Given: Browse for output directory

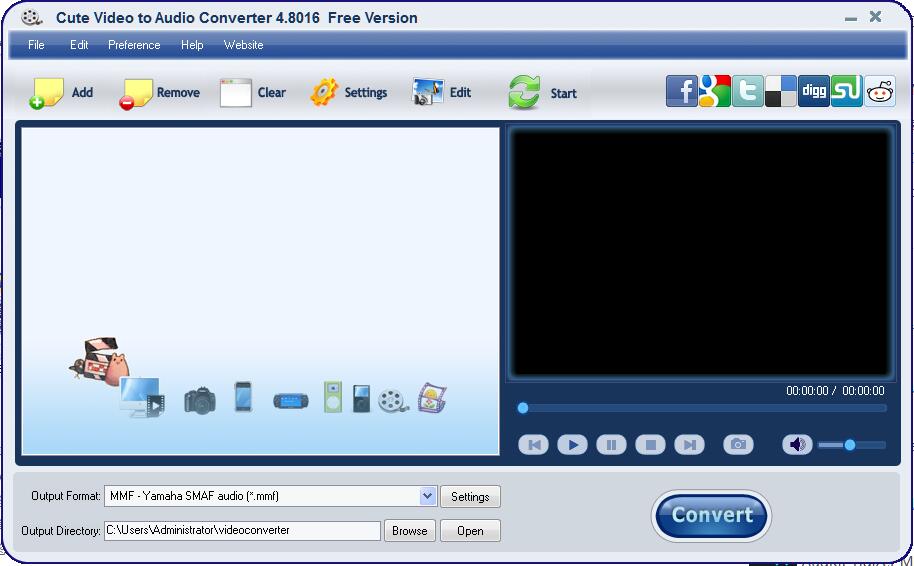Looking at the screenshot, I should [409, 530].
